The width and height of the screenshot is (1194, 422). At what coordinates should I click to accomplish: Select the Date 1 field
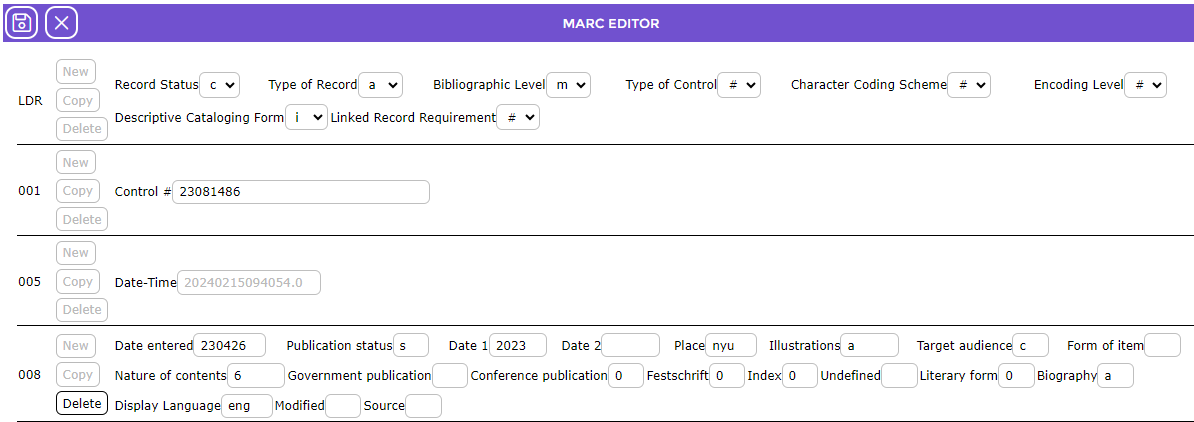[x=518, y=345]
